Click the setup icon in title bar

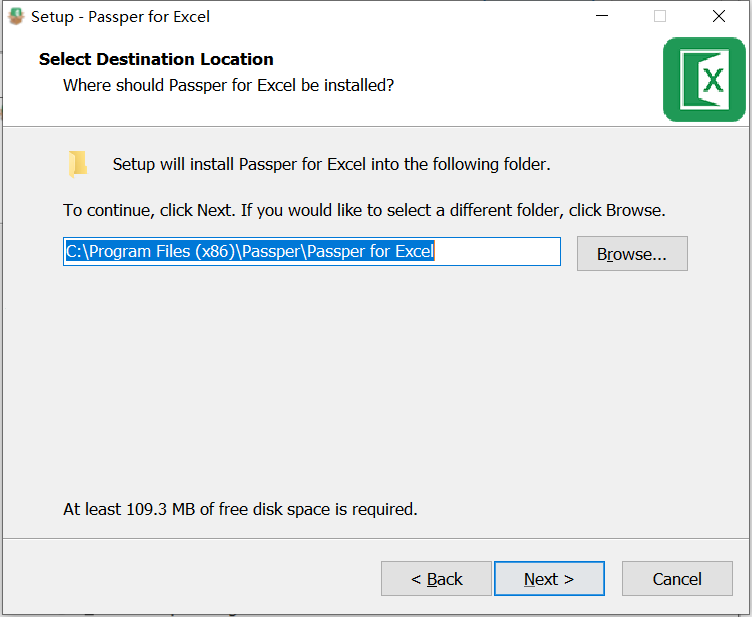click(x=16, y=16)
